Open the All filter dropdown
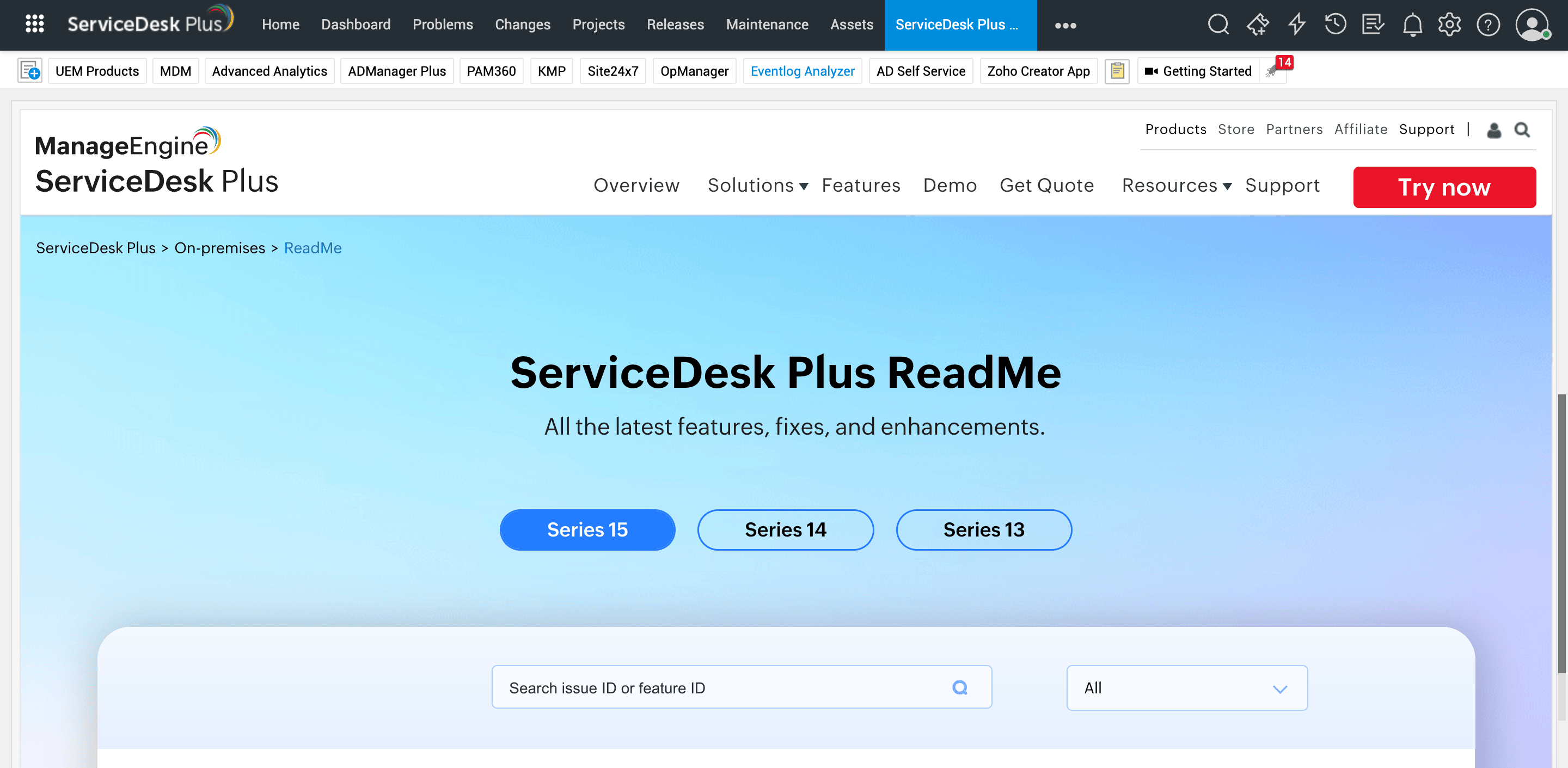Screen dimensions: 1568x768 1186,687
